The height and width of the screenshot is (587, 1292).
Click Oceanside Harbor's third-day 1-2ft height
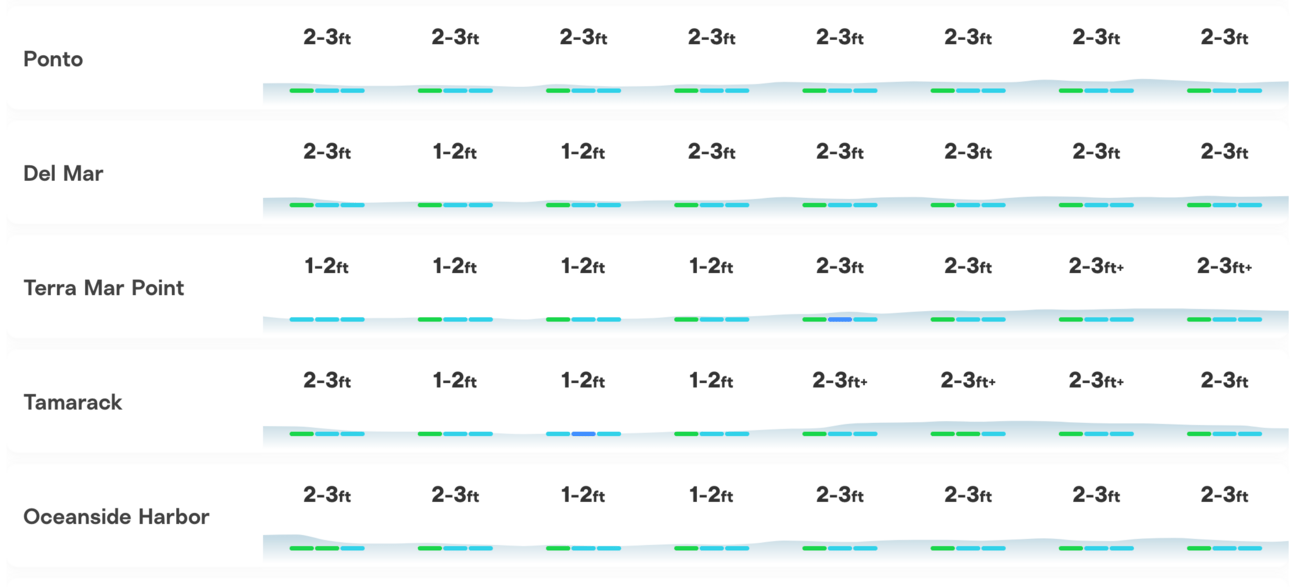583,494
